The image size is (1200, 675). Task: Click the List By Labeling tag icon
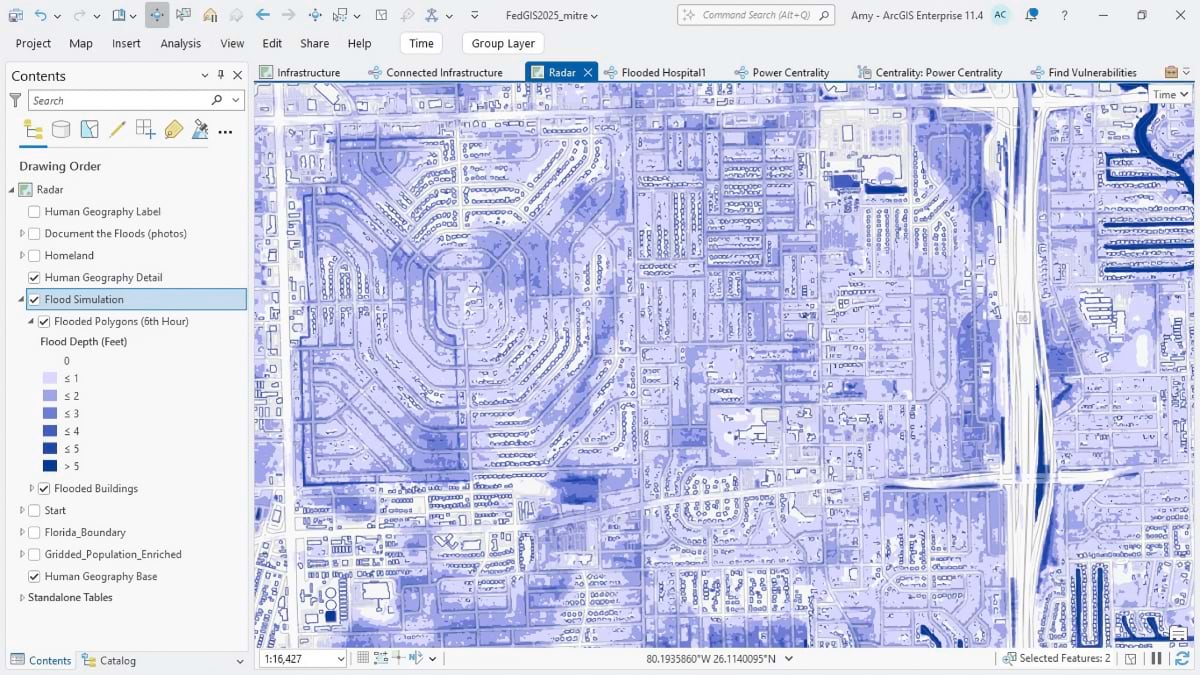[172, 129]
